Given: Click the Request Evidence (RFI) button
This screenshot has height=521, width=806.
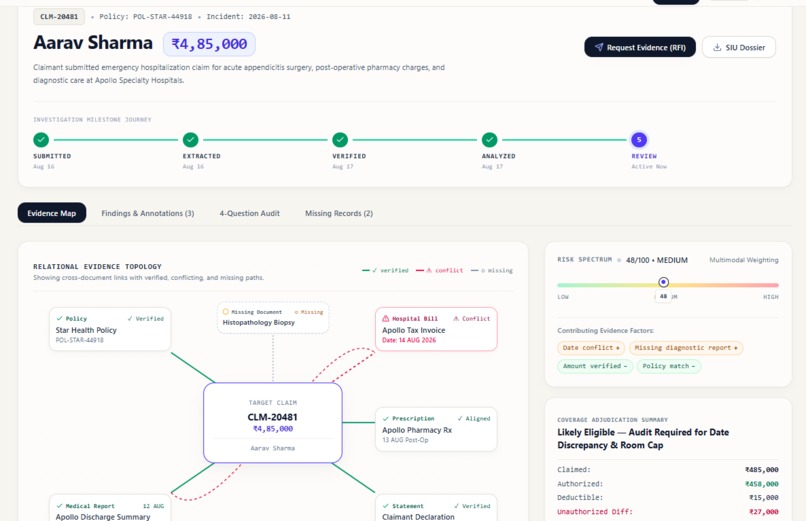Looking at the screenshot, I should 640,47.
